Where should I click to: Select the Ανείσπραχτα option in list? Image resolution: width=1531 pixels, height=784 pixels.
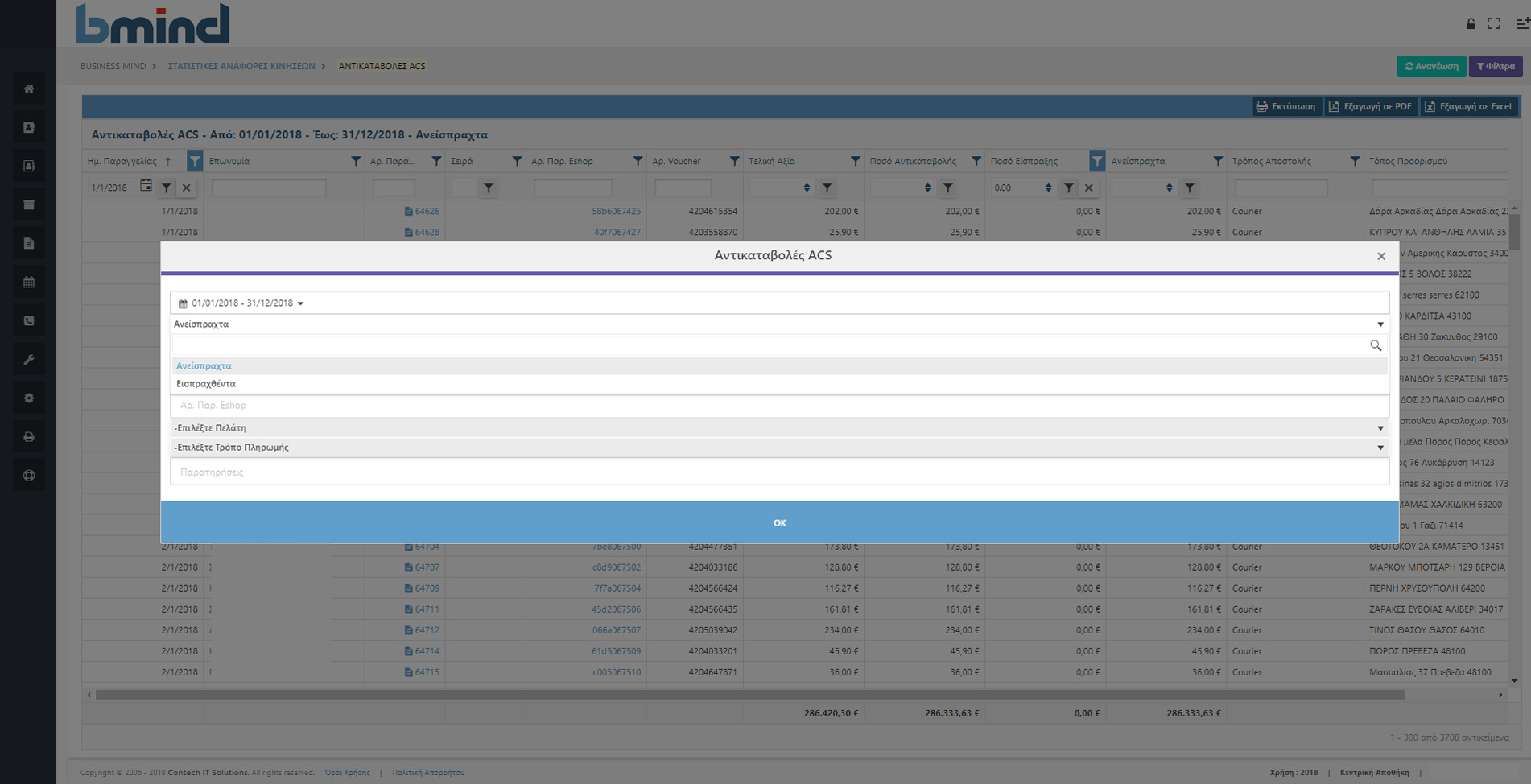pos(779,366)
